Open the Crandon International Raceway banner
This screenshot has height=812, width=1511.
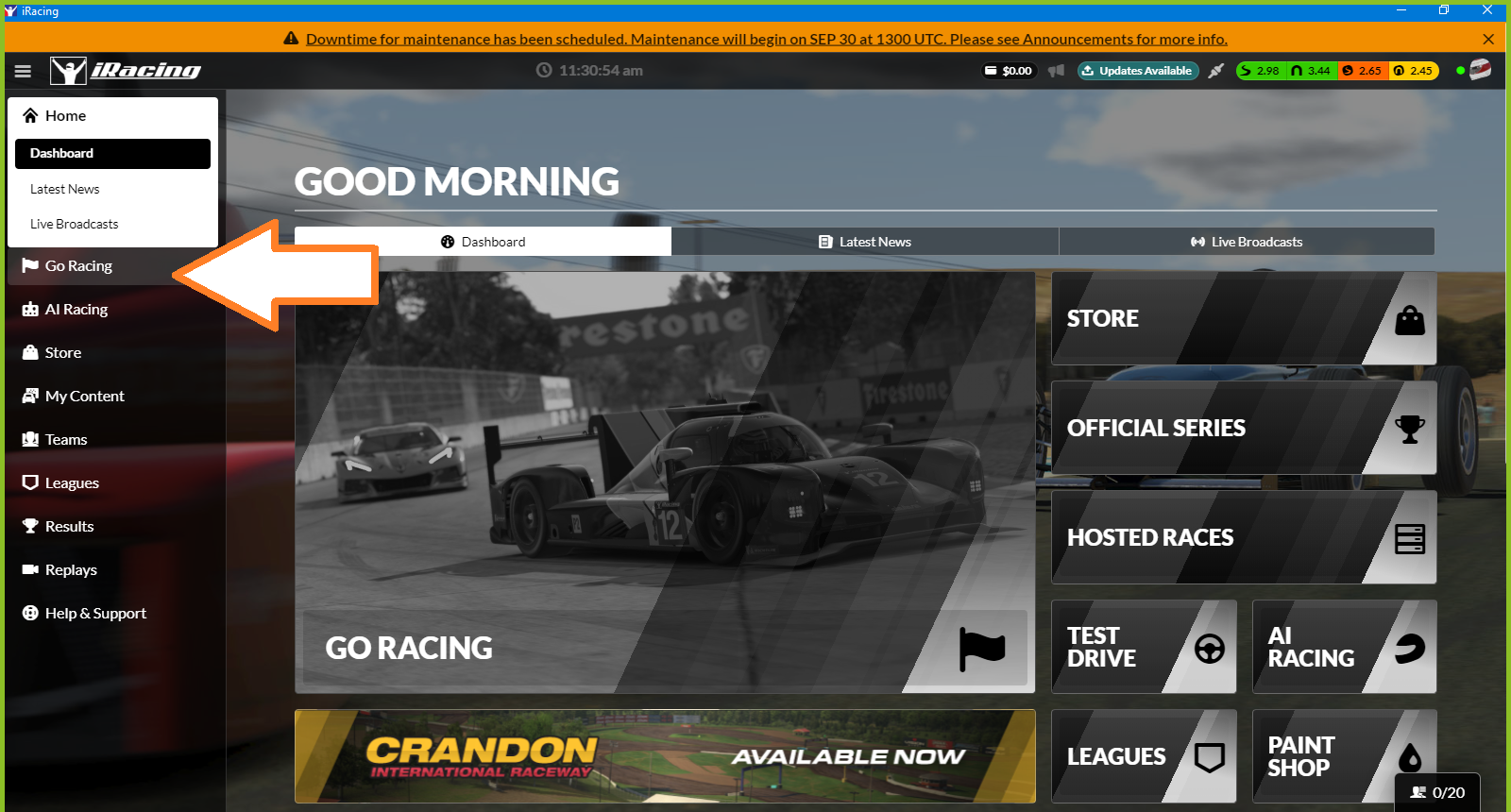coord(665,756)
